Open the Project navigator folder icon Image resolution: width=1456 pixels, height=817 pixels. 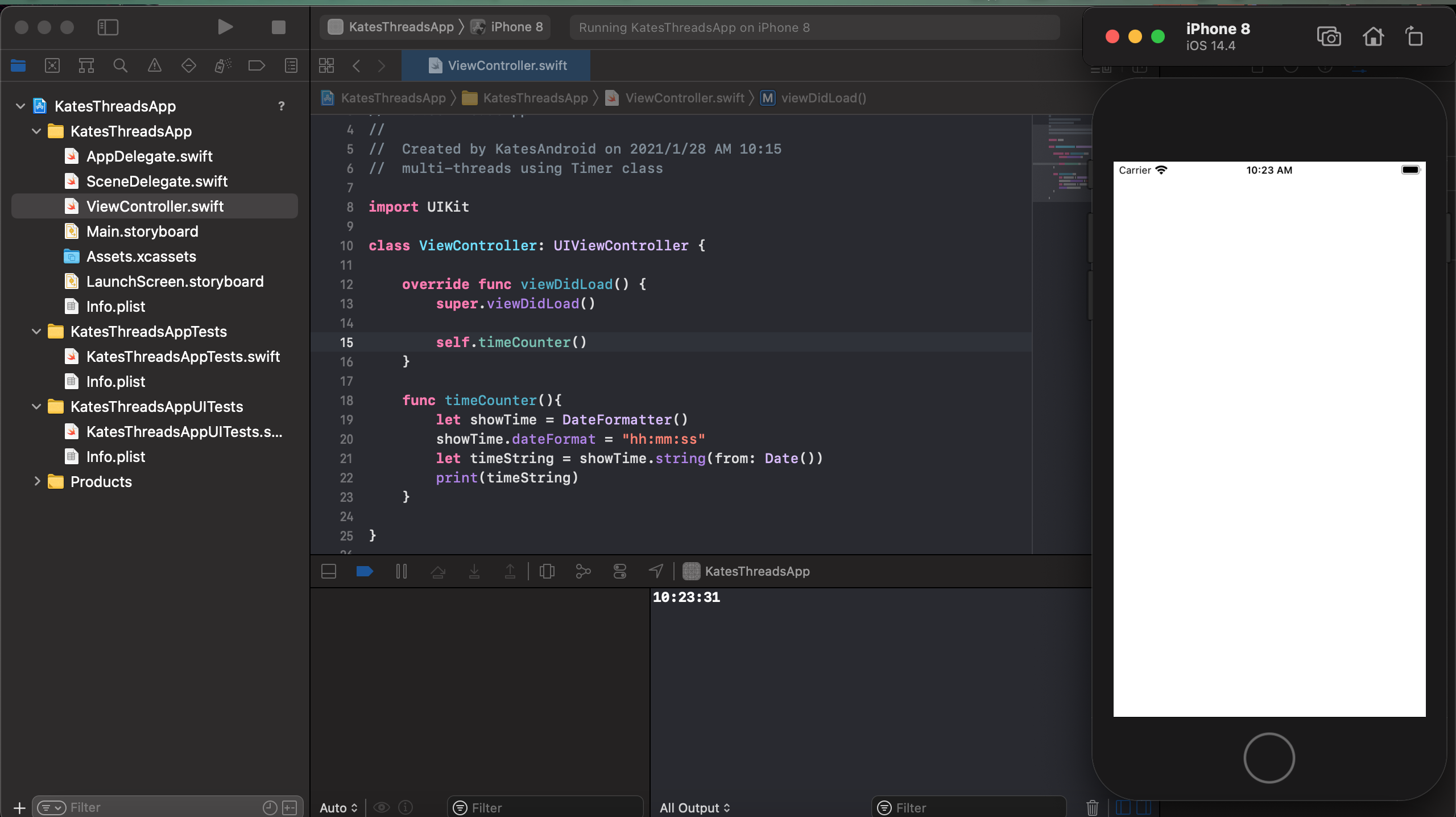18,65
